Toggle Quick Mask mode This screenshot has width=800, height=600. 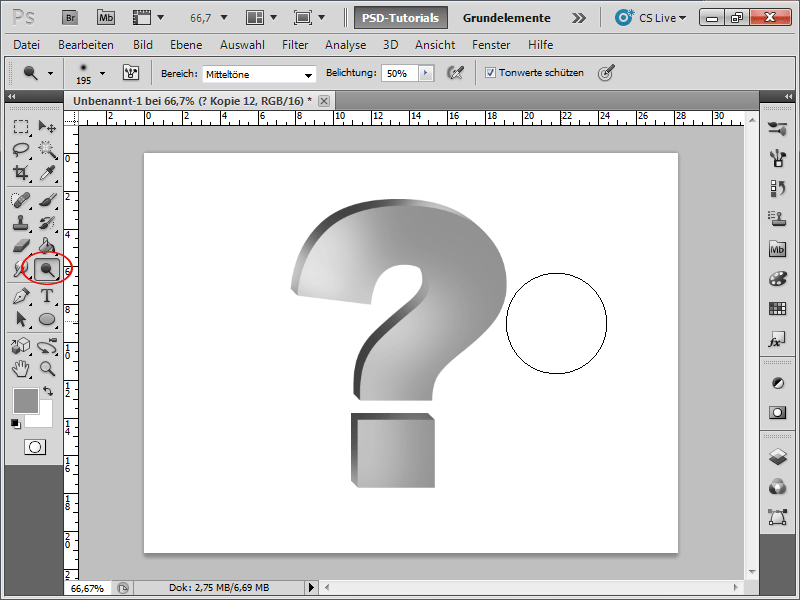(x=35, y=447)
